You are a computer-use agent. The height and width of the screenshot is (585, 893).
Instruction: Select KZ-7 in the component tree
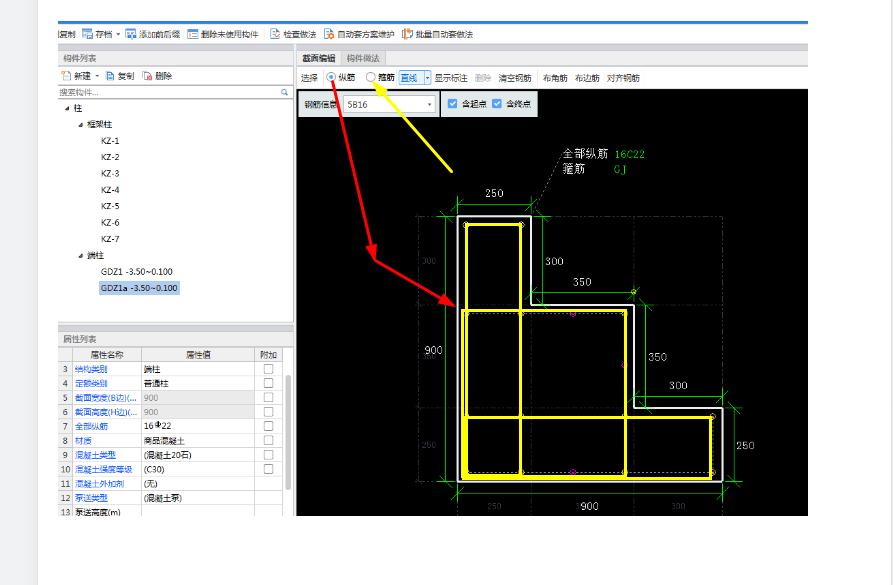coord(110,239)
